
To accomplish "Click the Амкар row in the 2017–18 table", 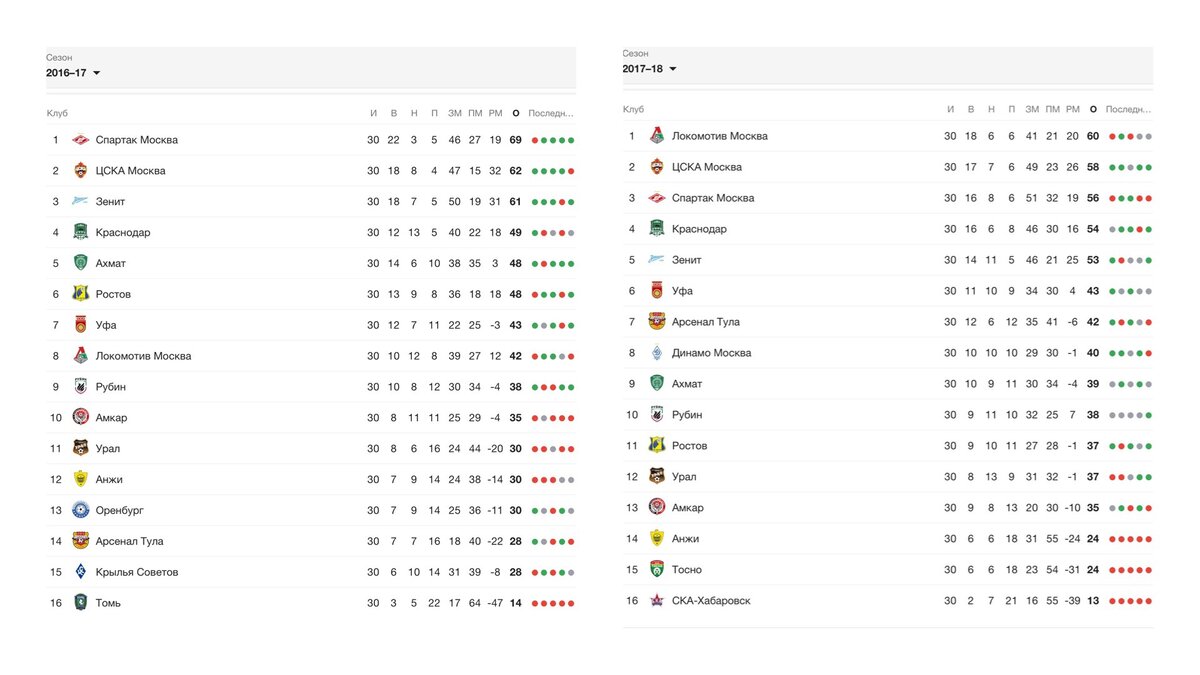I will coord(888,508).
